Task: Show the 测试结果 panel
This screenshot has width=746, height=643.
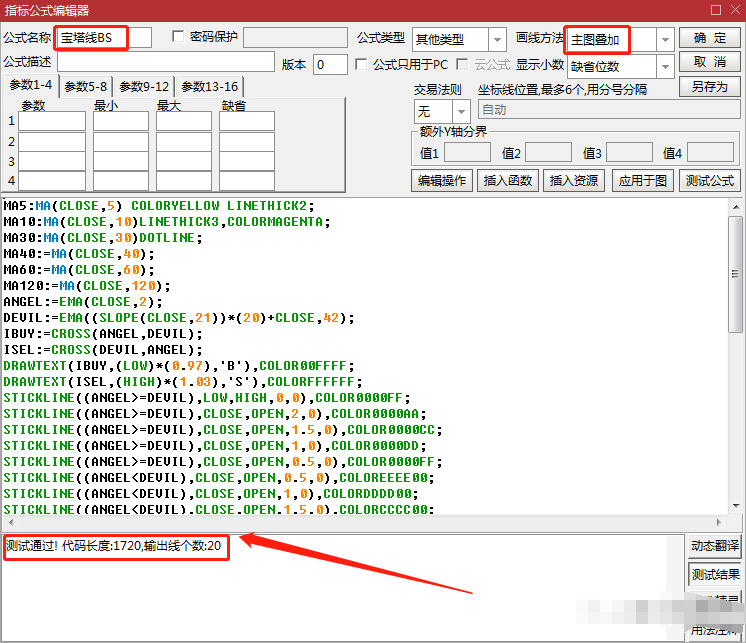Action: pos(715,575)
